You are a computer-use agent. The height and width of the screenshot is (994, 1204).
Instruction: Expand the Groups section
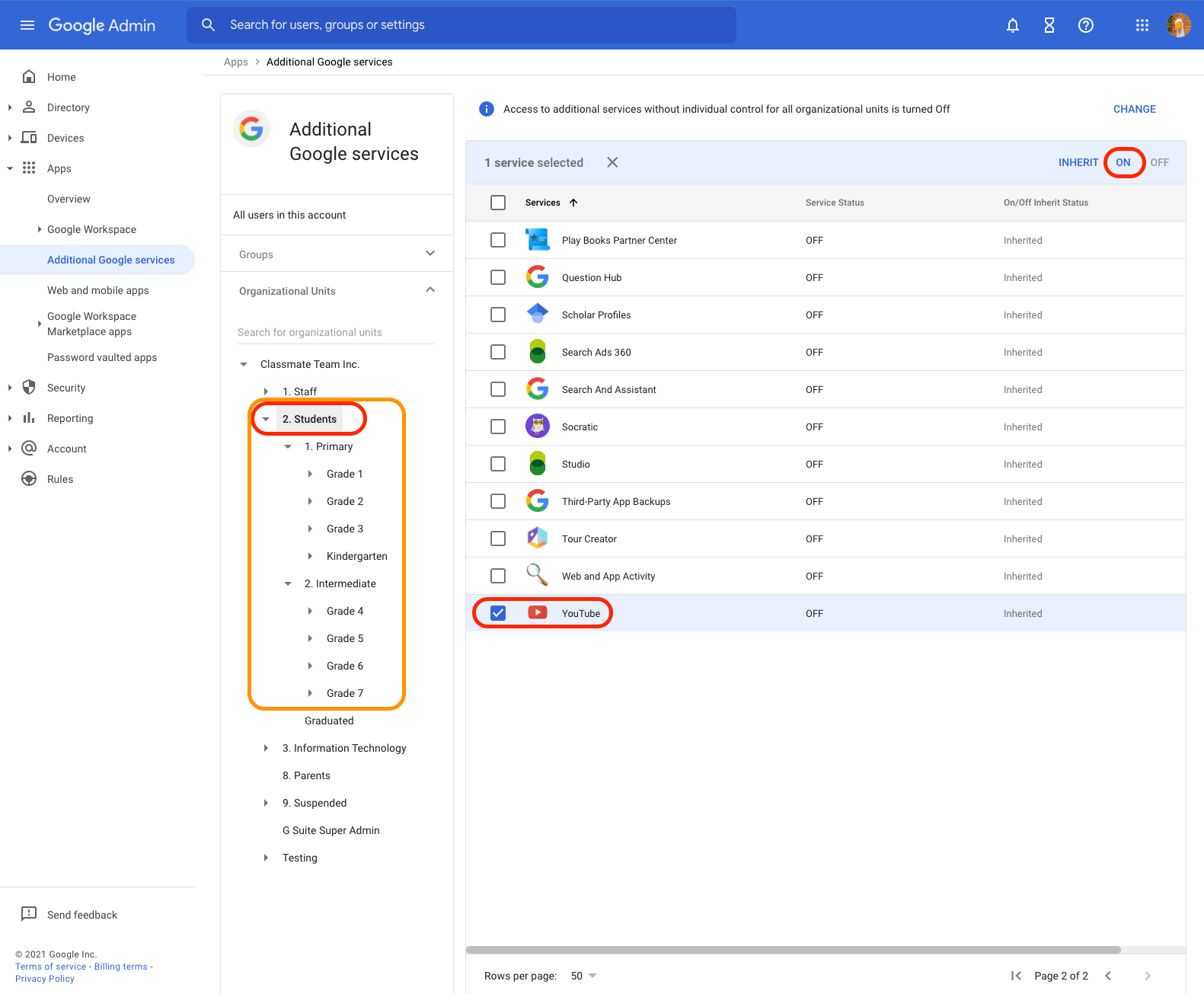click(430, 254)
